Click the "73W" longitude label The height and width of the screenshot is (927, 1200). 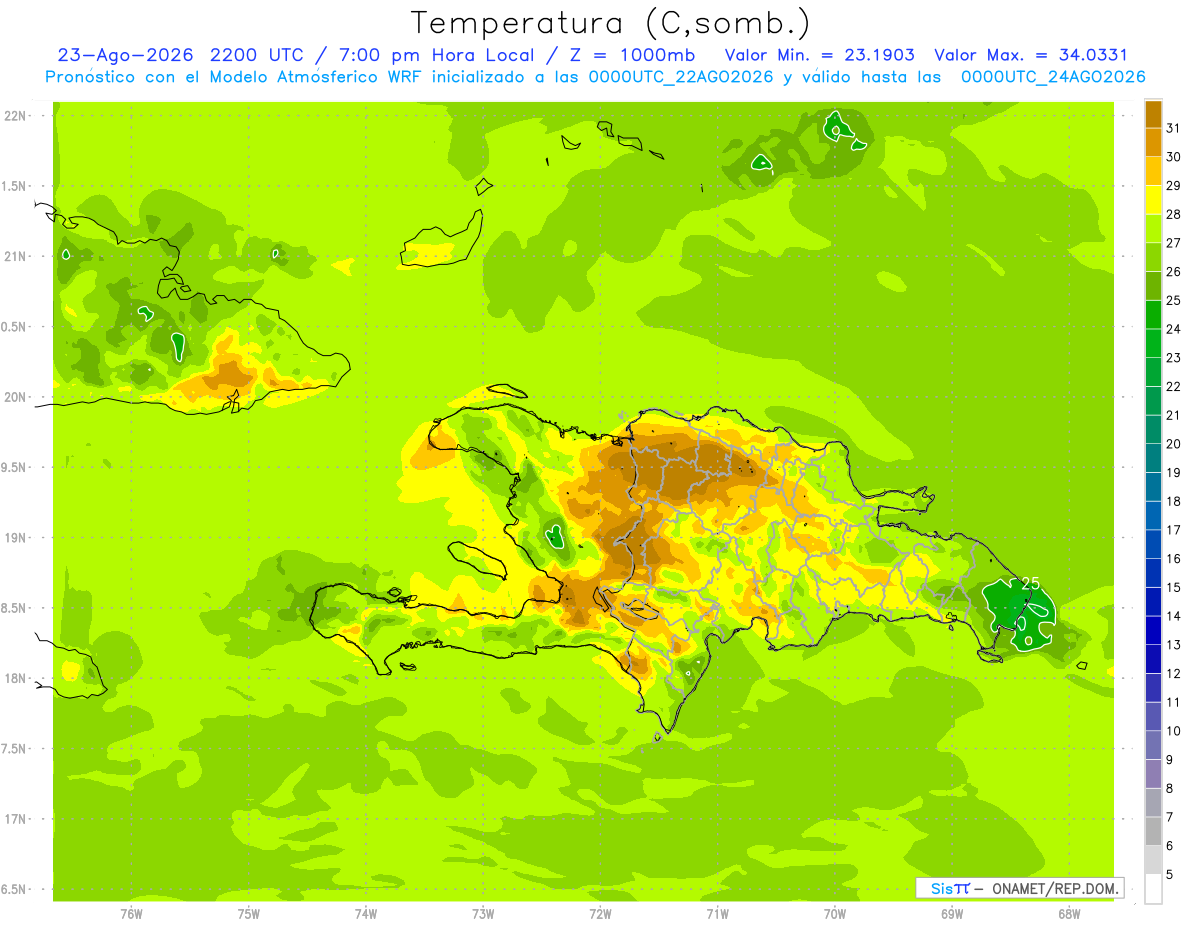[483, 913]
